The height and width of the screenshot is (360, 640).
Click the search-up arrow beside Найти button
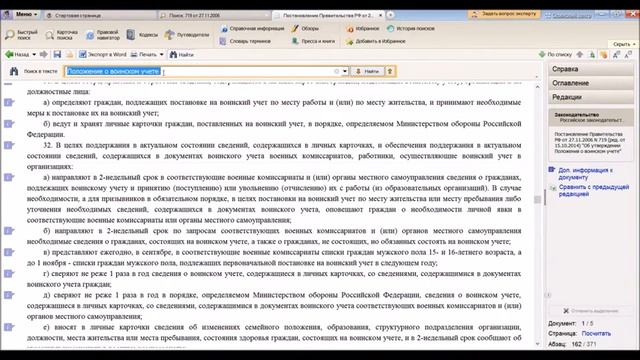[390, 71]
